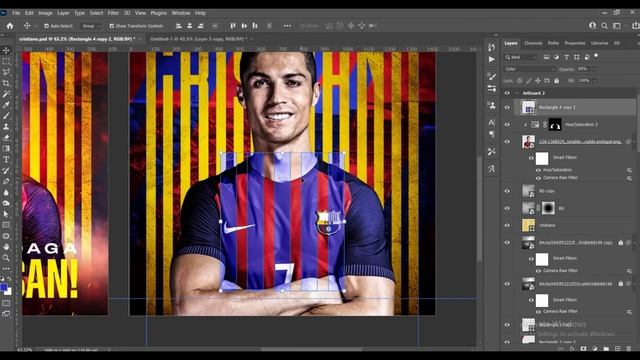This screenshot has width=640, height=360.
Task: Filter layers by type layer icon
Action: click(567, 57)
